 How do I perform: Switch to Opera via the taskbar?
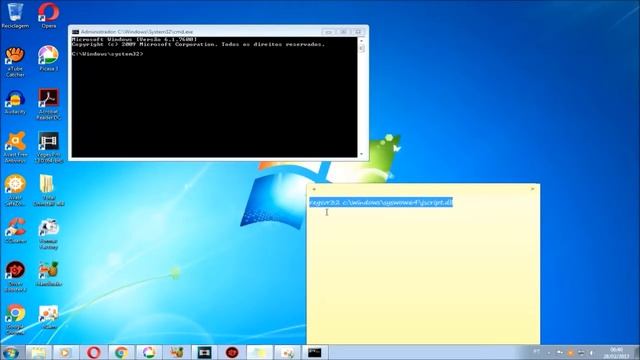(93, 352)
